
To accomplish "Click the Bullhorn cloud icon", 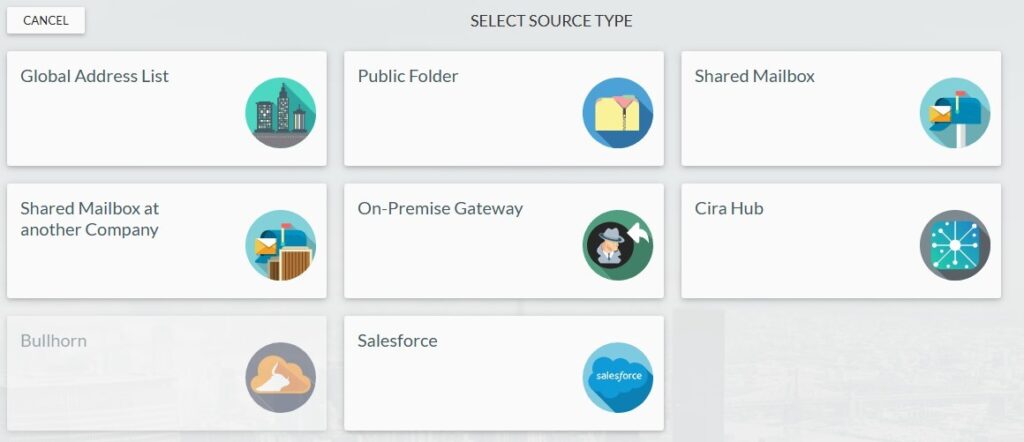I will click(280, 378).
